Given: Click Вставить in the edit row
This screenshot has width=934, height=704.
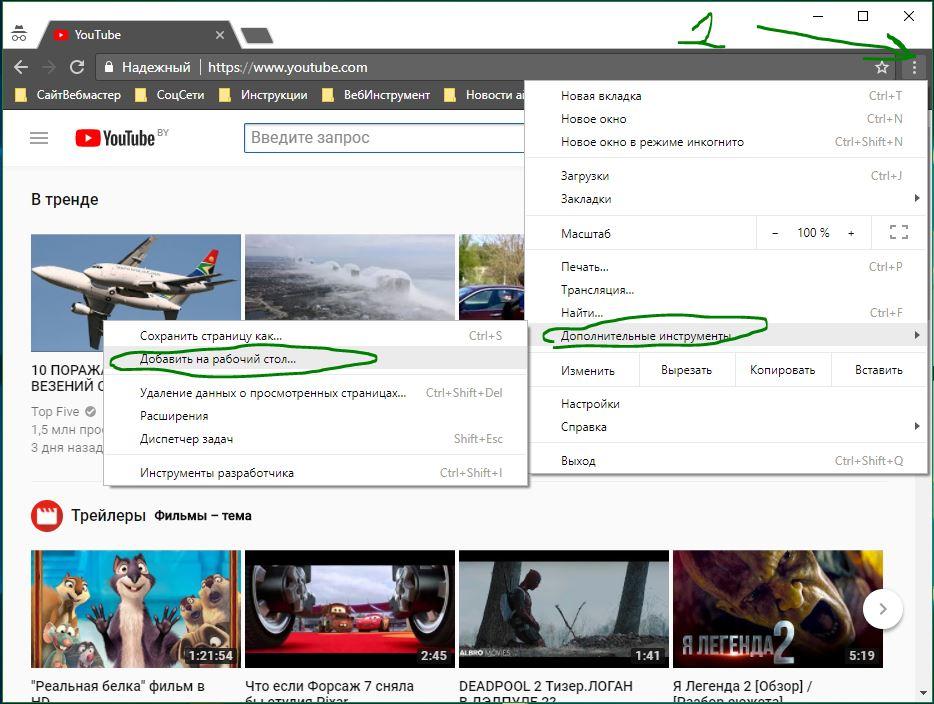Looking at the screenshot, I should point(879,370).
